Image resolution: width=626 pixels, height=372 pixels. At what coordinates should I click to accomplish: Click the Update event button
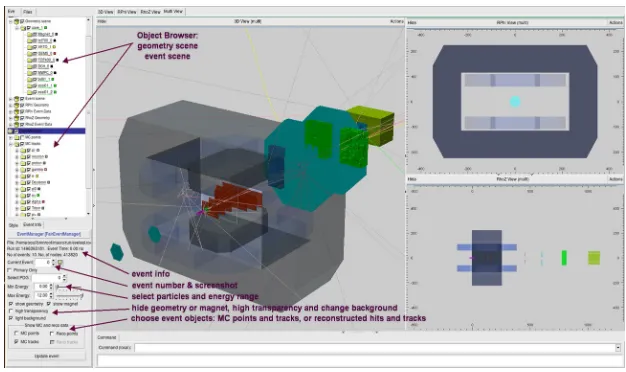[x=47, y=356]
